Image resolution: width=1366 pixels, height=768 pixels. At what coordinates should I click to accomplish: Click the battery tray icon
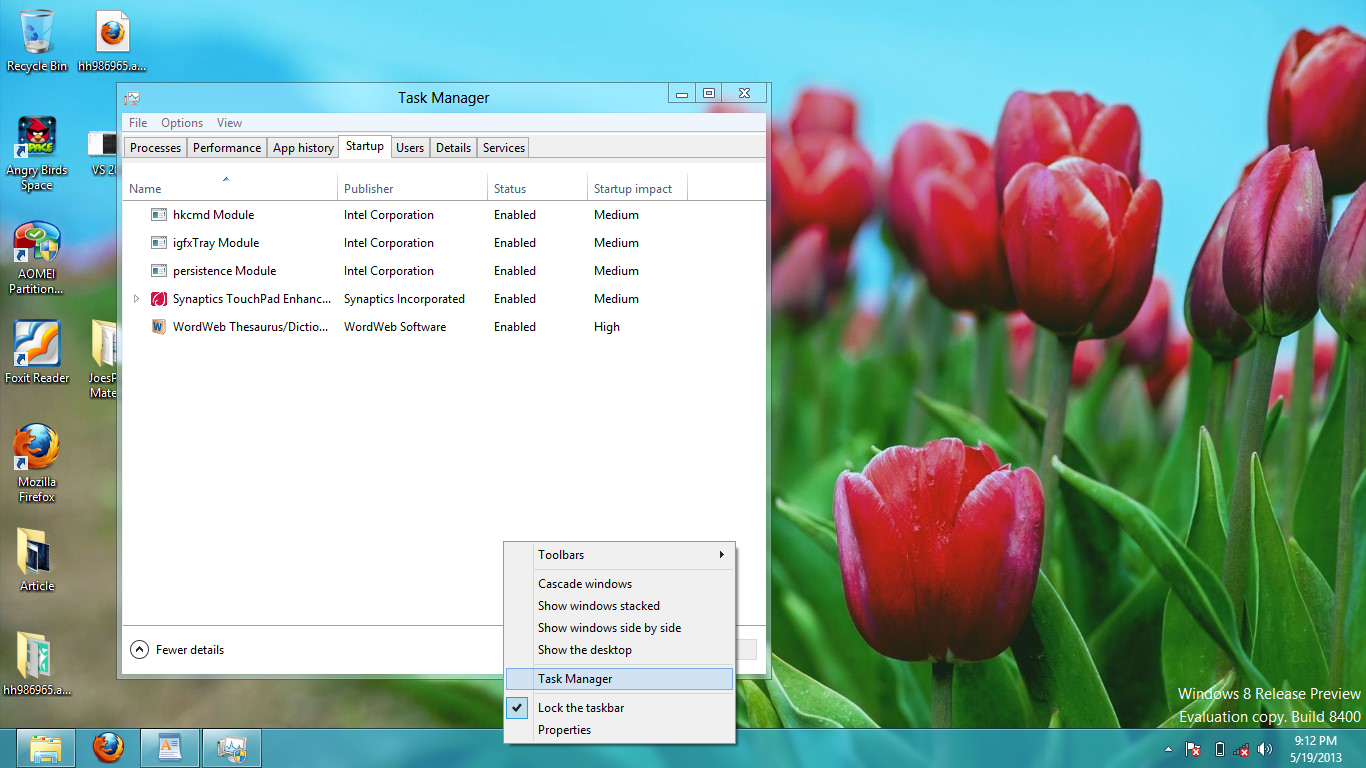[x=1219, y=749]
